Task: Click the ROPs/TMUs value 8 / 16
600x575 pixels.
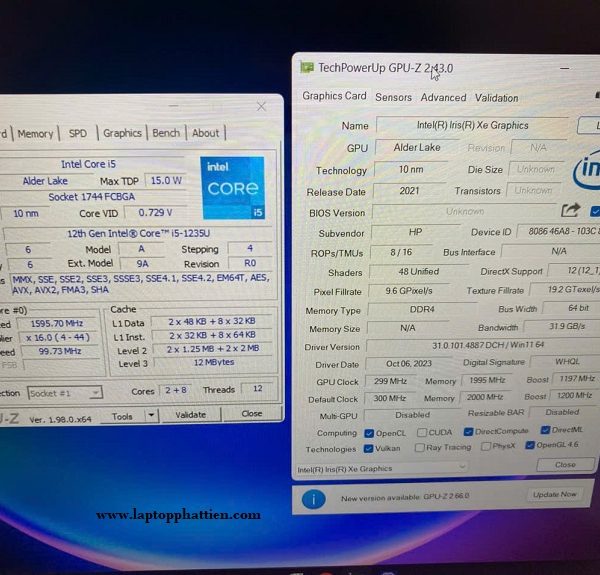Action: click(x=401, y=252)
